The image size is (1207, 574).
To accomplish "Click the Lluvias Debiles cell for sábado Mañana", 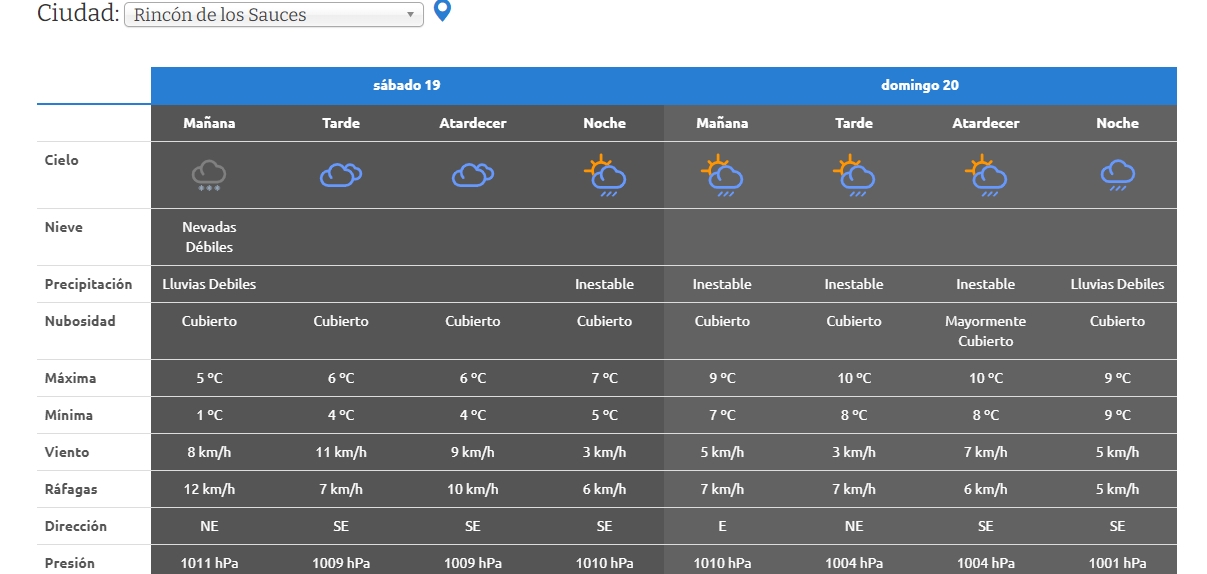I will (x=209, y=284).
